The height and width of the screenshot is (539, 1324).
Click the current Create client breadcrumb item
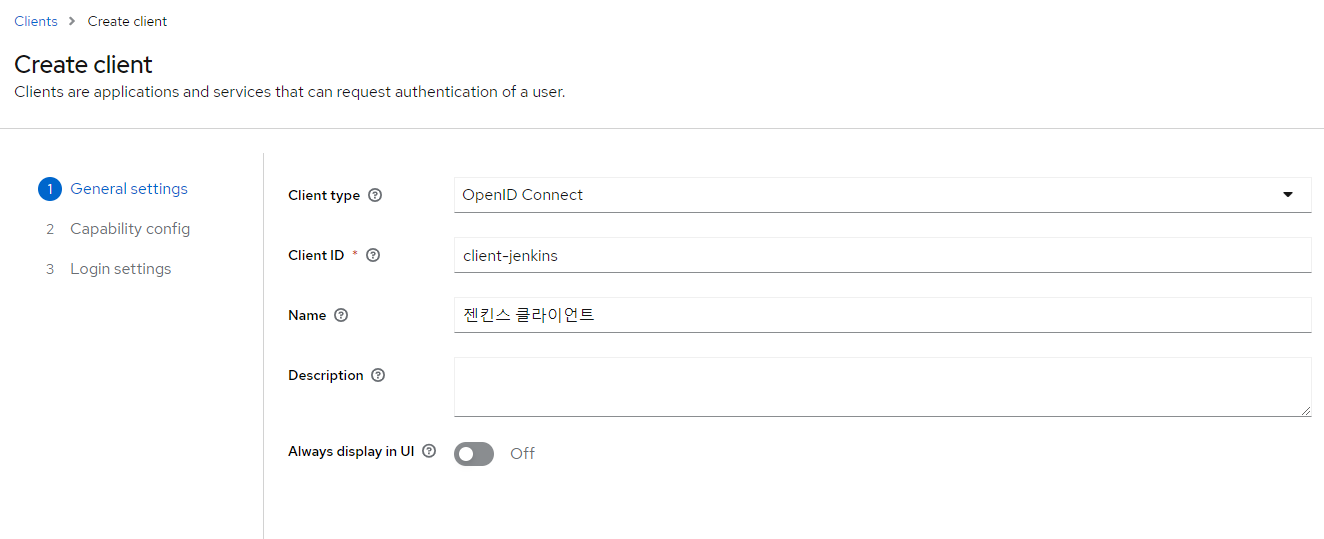coord(127,21)
